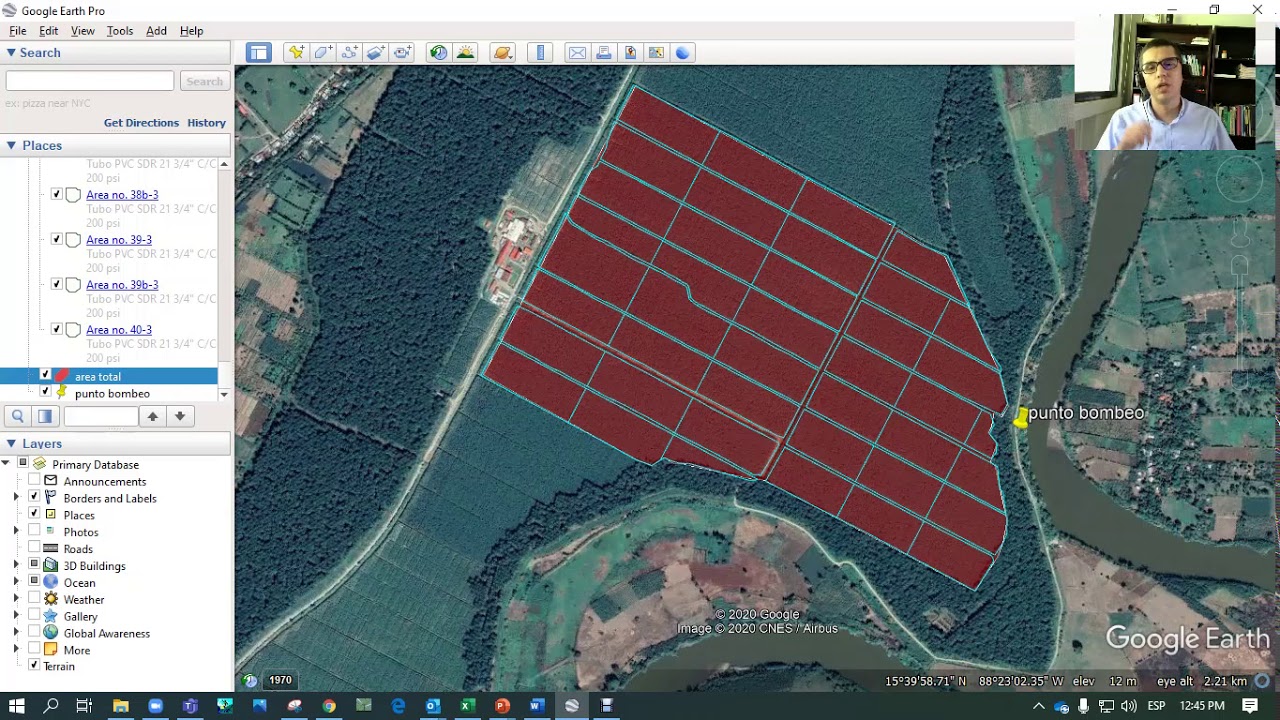
Task: Click inside the Search input box
Action: click(89, 81)
